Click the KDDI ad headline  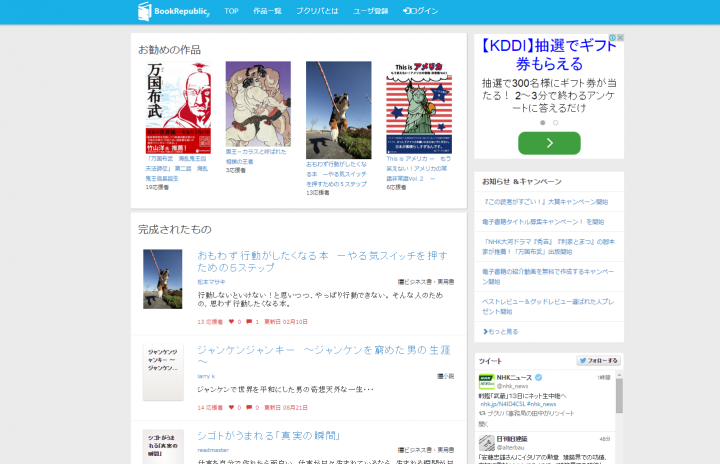pos(549,55)
